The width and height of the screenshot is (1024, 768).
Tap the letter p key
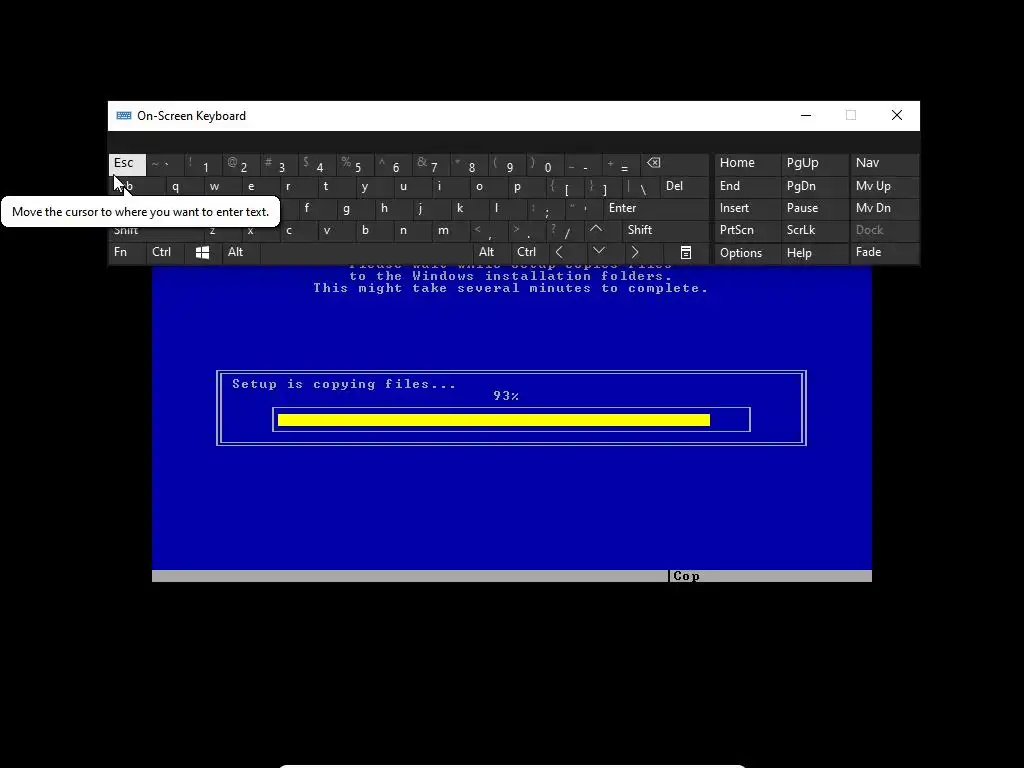click(526, 186)
